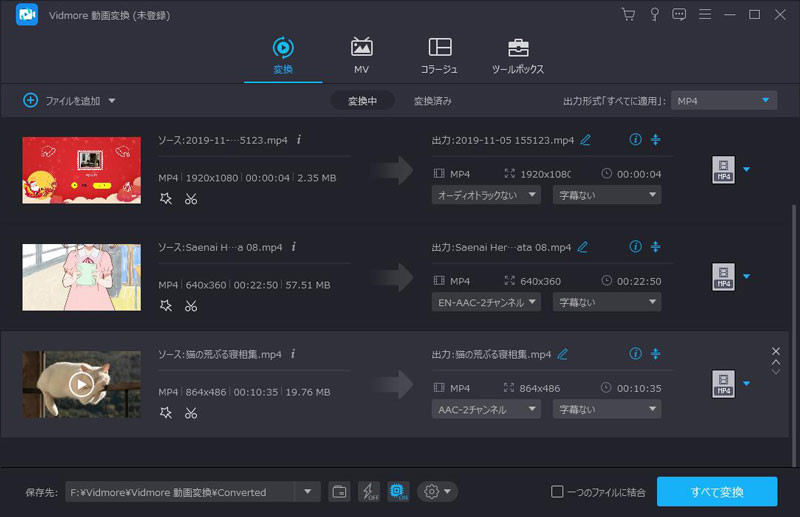Toggle the hardware acceleration lightning icon
The height and width of the screenshot is (517, 800).
(x=368, y=491)
